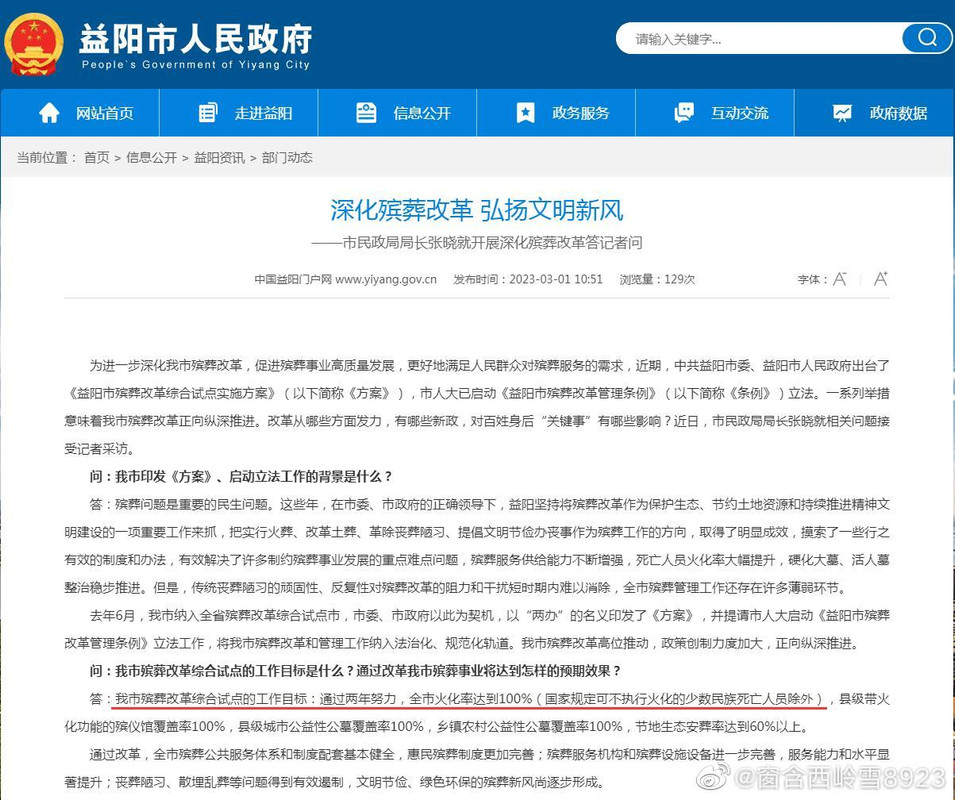
Task: Click 益阳资讯 in the breadcrumb
Action: click(x=219, y=158)
